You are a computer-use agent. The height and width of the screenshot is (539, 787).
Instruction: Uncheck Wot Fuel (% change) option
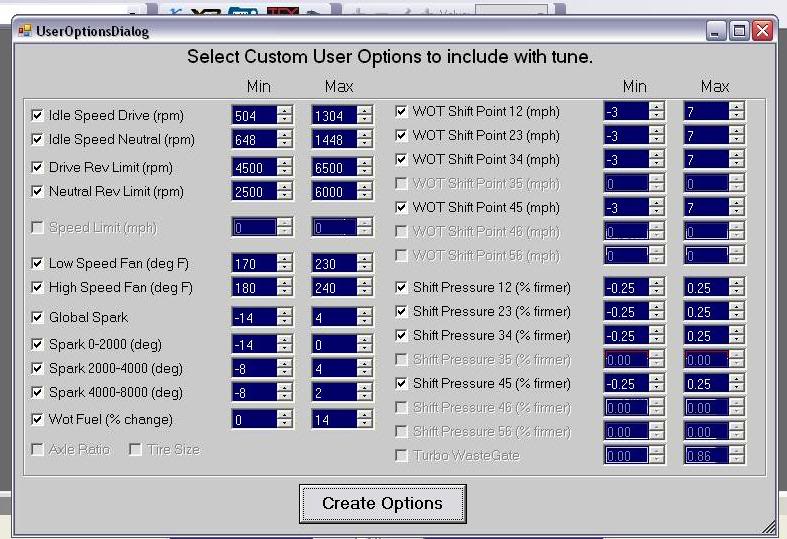37,419
